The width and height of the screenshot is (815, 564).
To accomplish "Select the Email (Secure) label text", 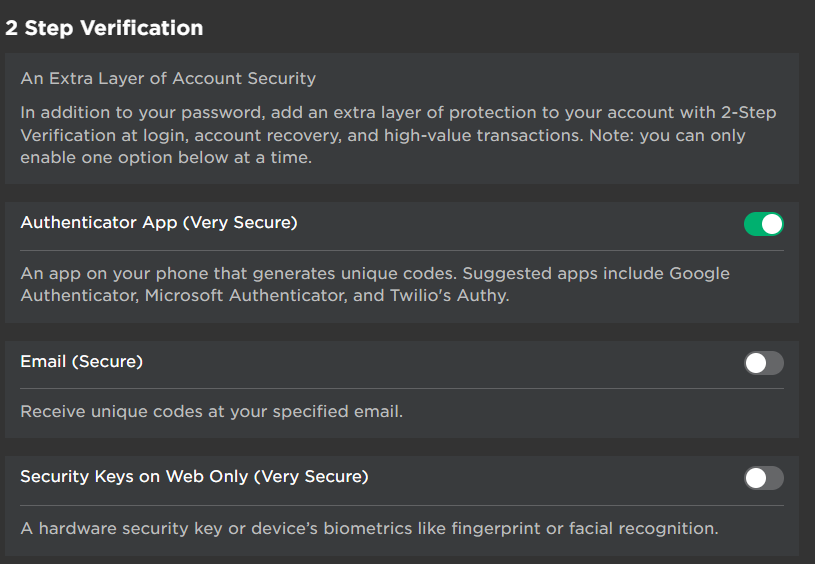I will pos(82,361).
